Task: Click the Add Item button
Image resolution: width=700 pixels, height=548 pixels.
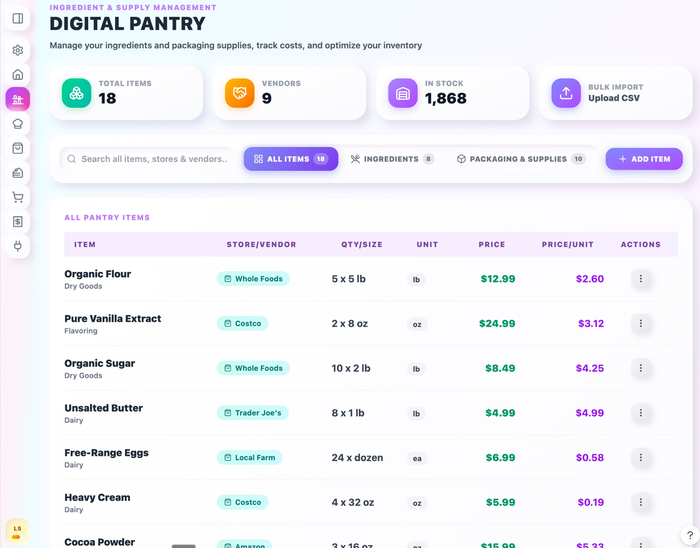Action: click(644, 159)
